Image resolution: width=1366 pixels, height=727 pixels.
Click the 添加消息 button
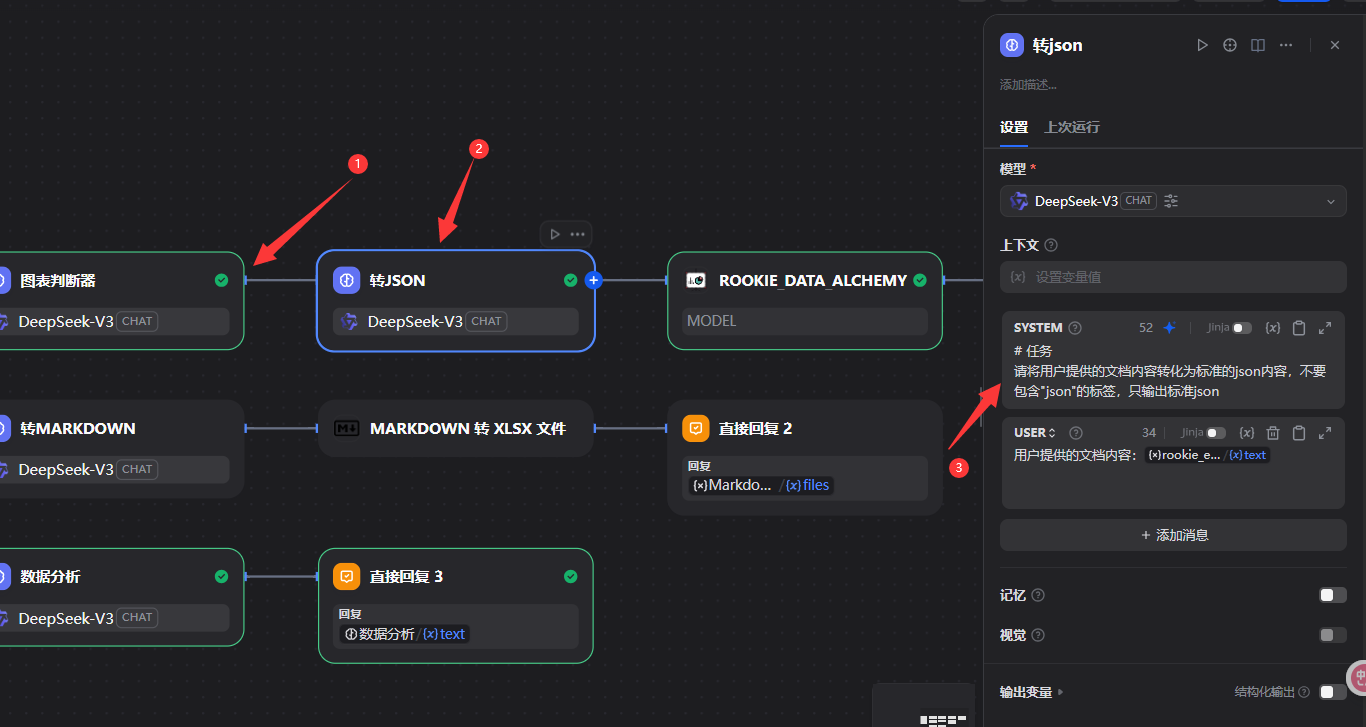(x=1173, y=535)
